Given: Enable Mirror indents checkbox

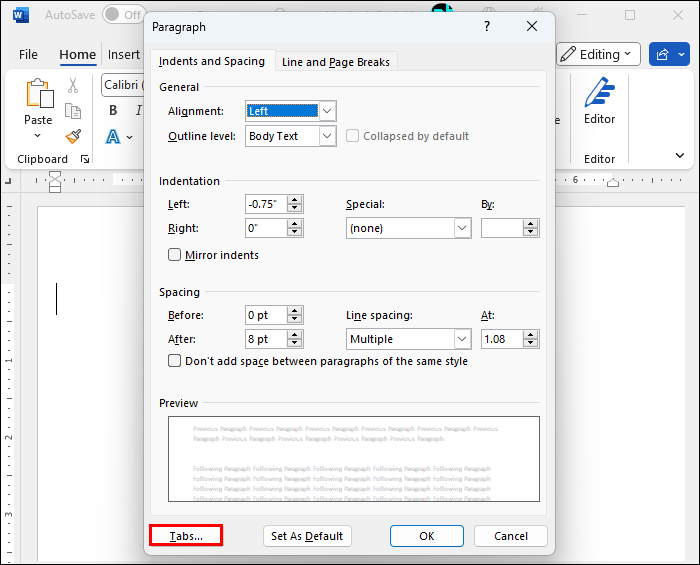Looking at the screenshot, I should pyautogui.click(x=174, y=255).
